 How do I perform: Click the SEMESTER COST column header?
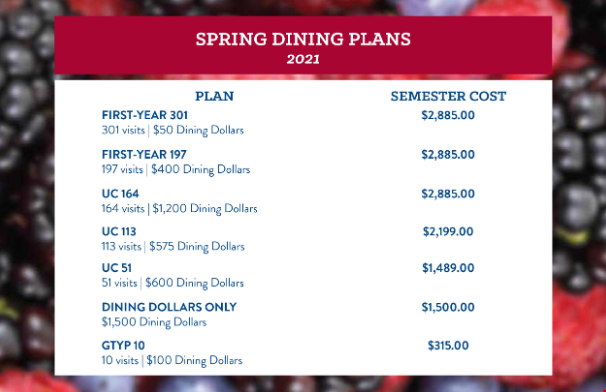pos(448,96)
